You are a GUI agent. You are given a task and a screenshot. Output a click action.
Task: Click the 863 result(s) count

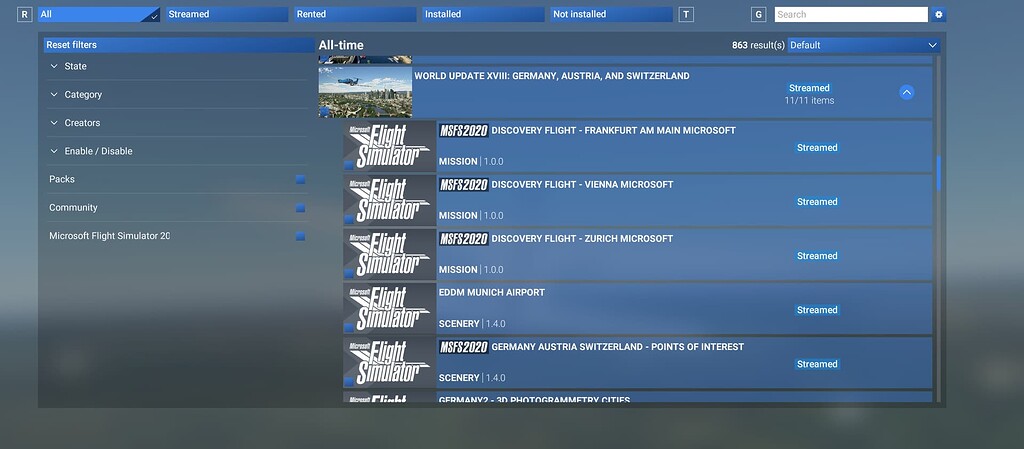click(758, 46)
